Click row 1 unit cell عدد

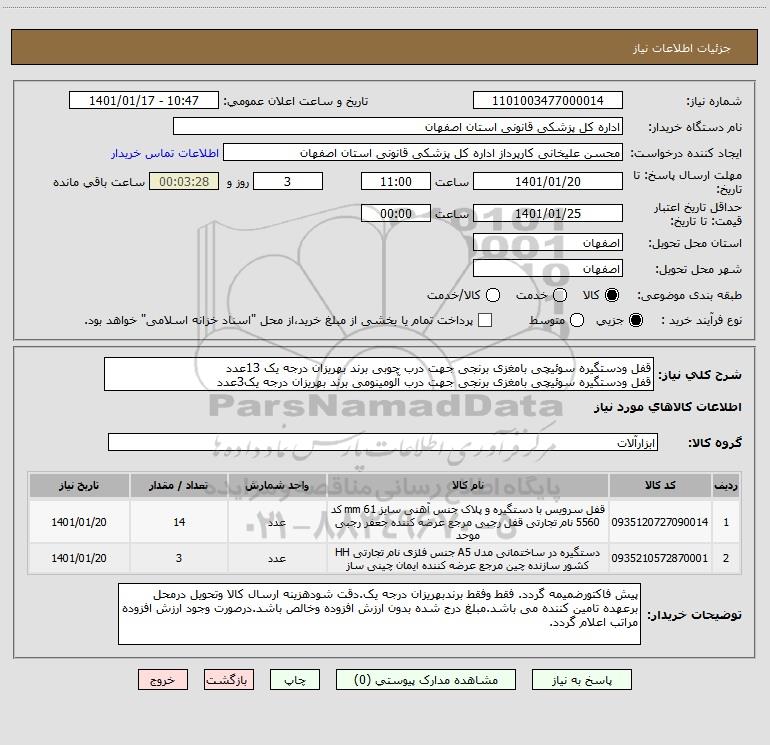pyautogui.click(x=277, y=522)
